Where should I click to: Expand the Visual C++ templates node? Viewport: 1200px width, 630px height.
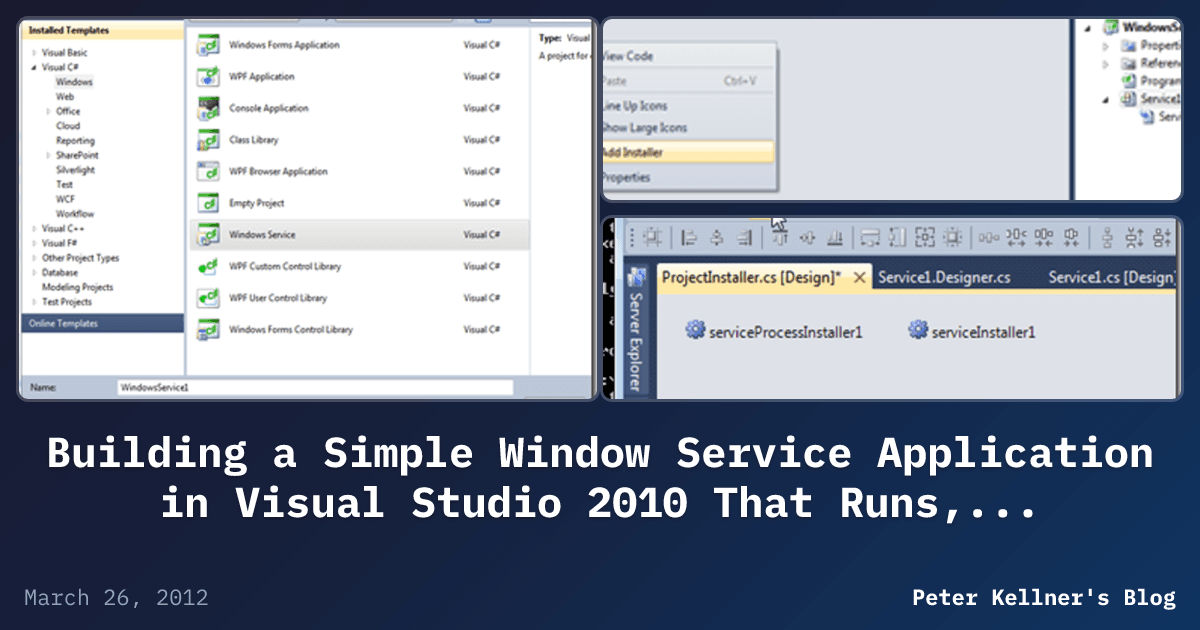(x=34, y=229)
